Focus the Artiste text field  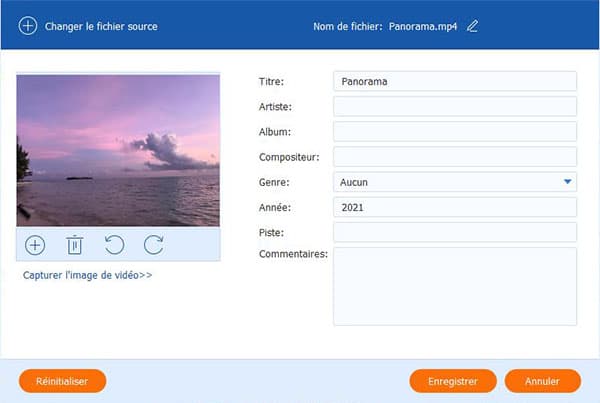point(454,106)
